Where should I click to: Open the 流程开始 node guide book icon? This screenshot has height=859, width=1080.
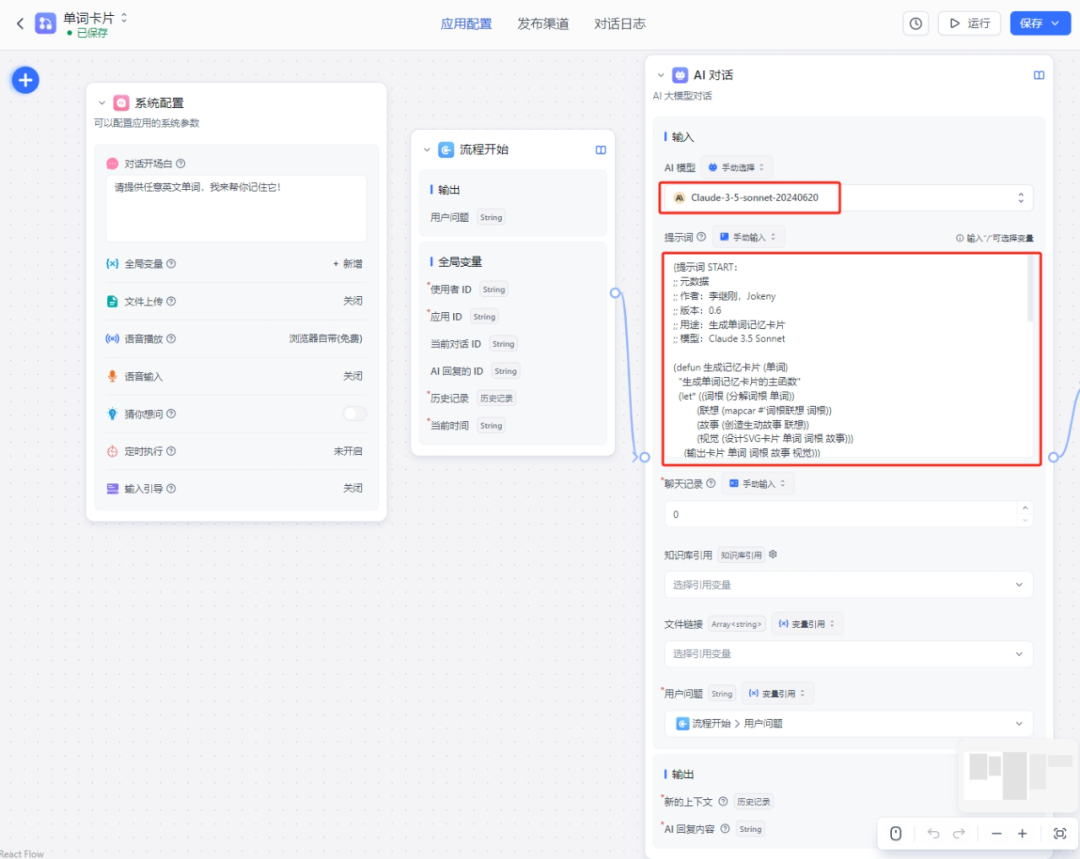(x=601, y=149)
